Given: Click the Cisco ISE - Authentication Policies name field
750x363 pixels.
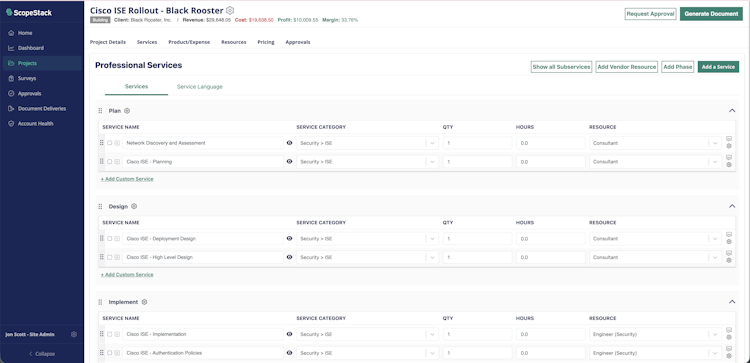Looking at the screenshot, I should click(203, 353).
